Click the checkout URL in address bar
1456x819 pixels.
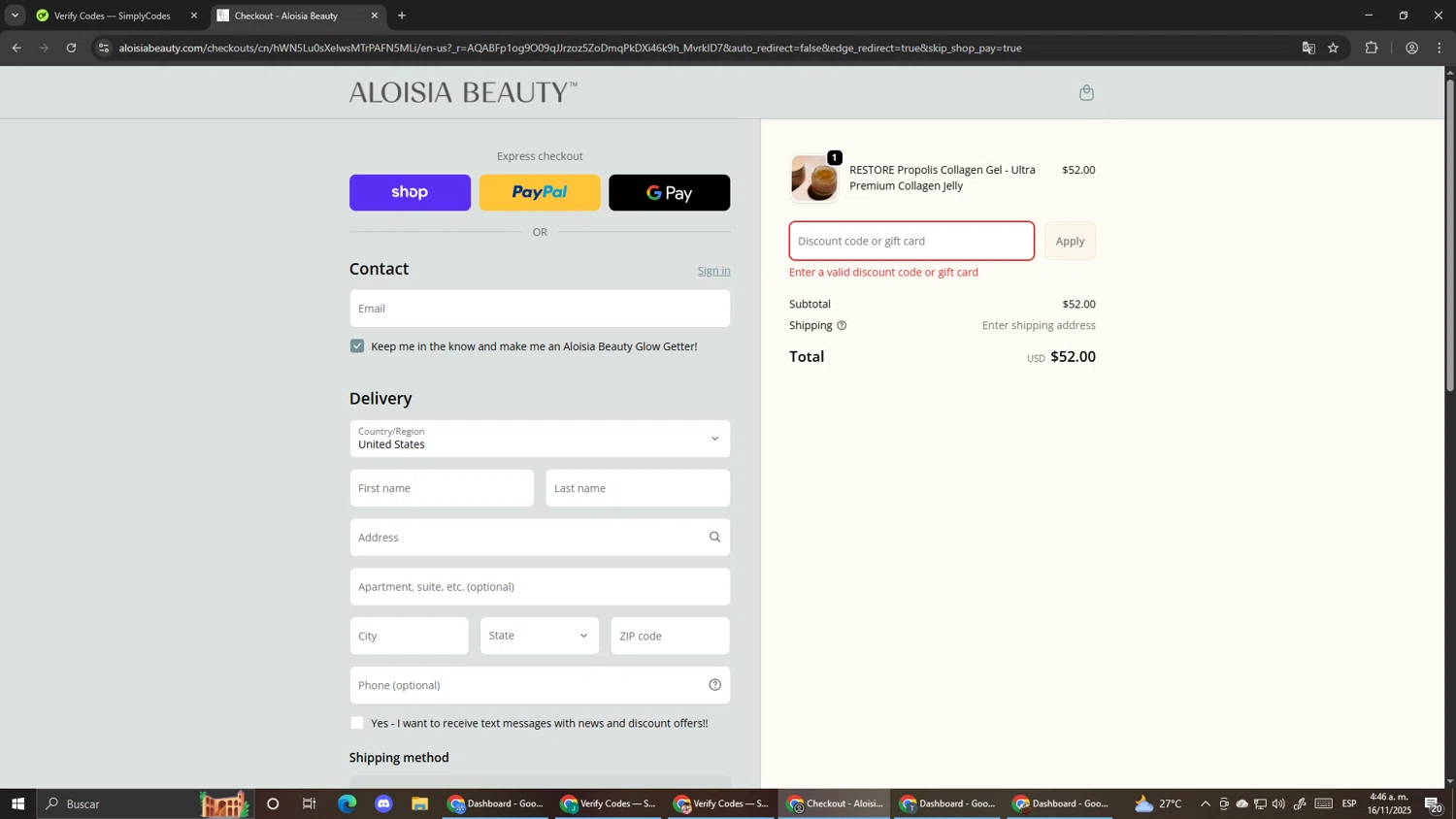570,48
